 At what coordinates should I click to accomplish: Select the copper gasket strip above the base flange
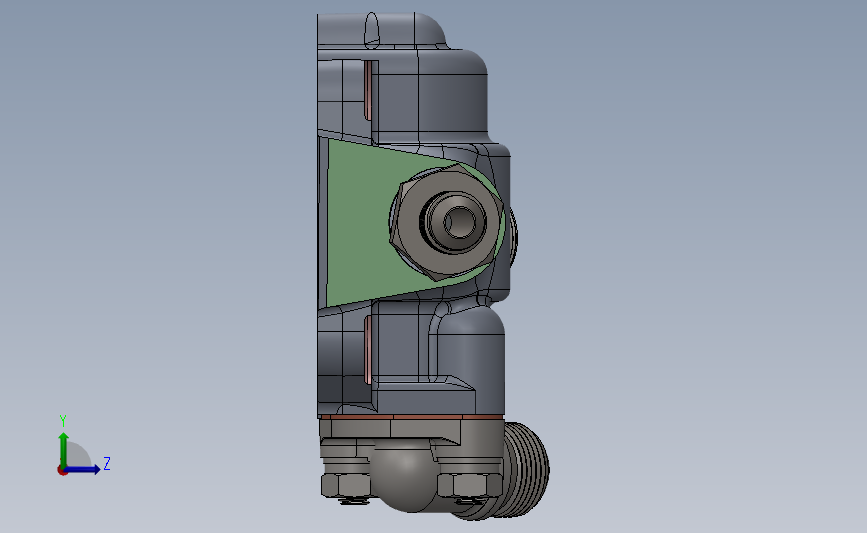(x=411, y=416)
